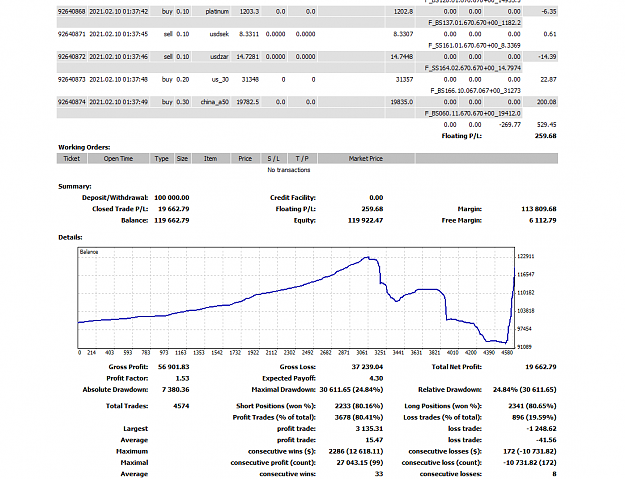
Task: Click the Summary heading
Action: click(x=75, y=186)
